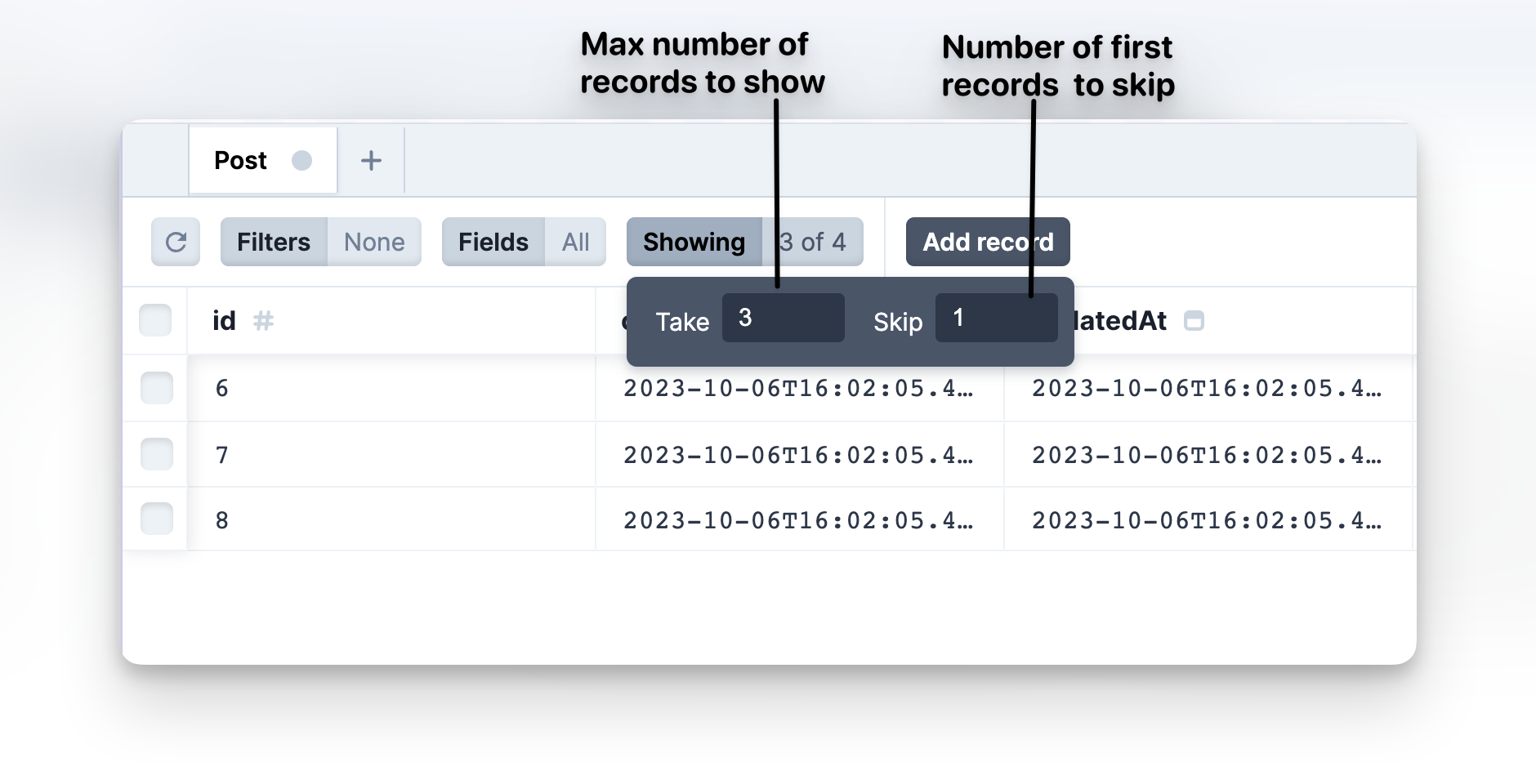Open a new tab with plus icon

tap(371, 160)
